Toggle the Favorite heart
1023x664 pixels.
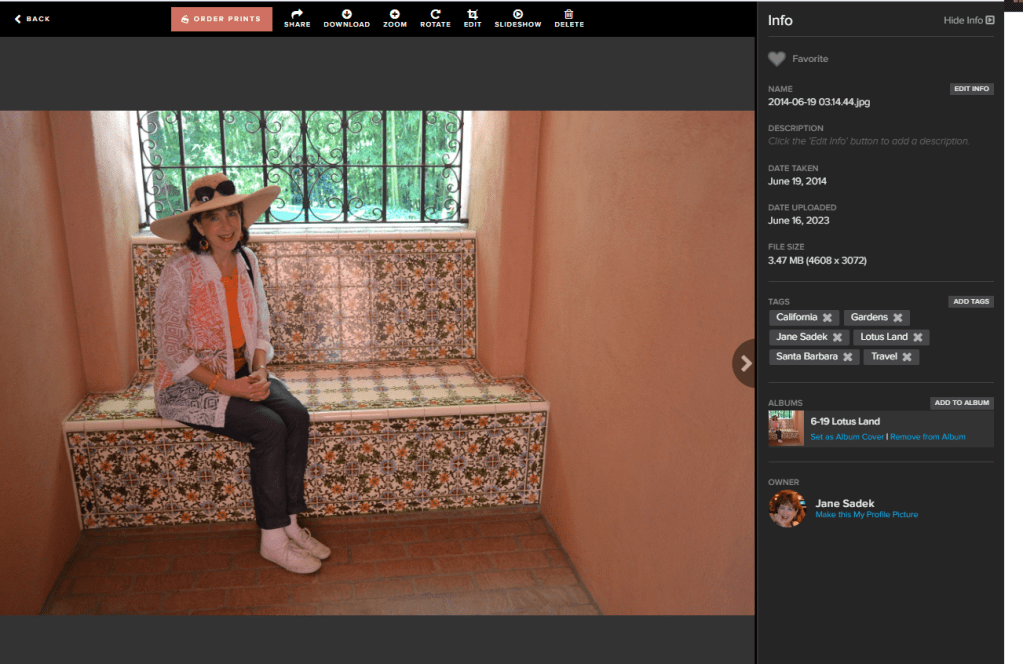click(x=777, y=59)
